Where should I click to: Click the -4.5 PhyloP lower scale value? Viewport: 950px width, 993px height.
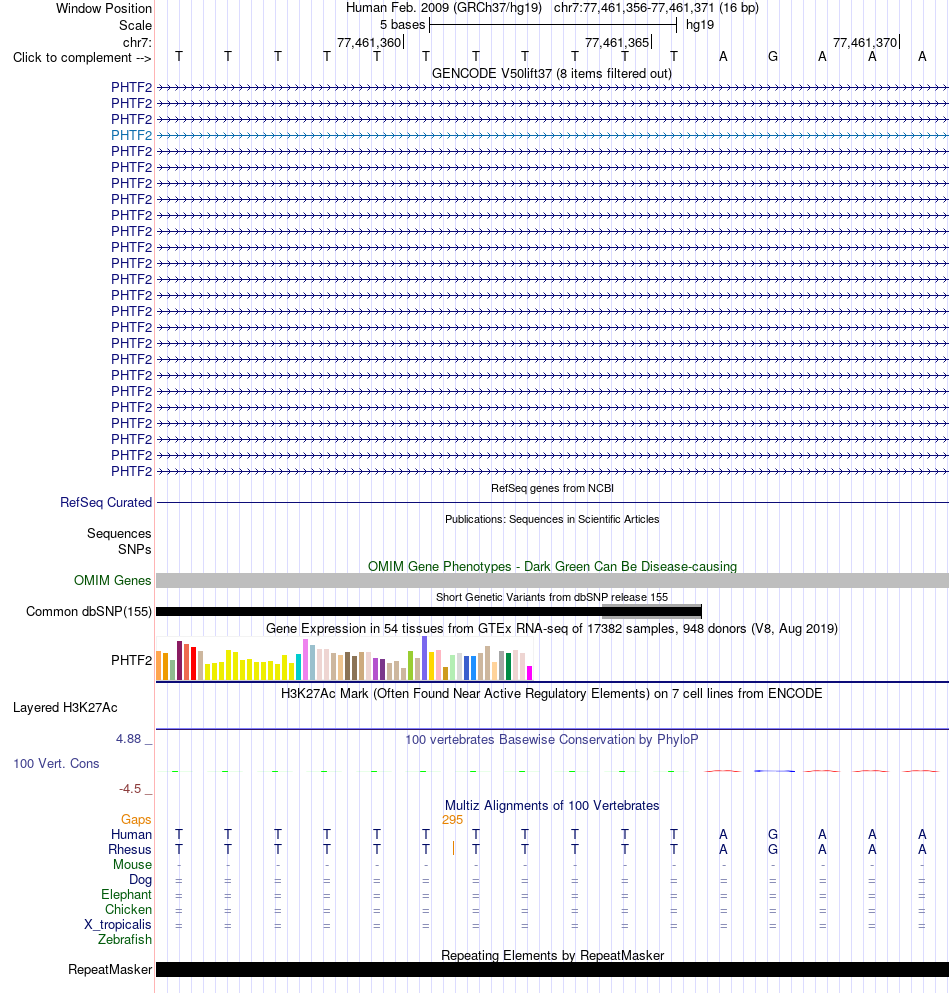pos(130,788)
